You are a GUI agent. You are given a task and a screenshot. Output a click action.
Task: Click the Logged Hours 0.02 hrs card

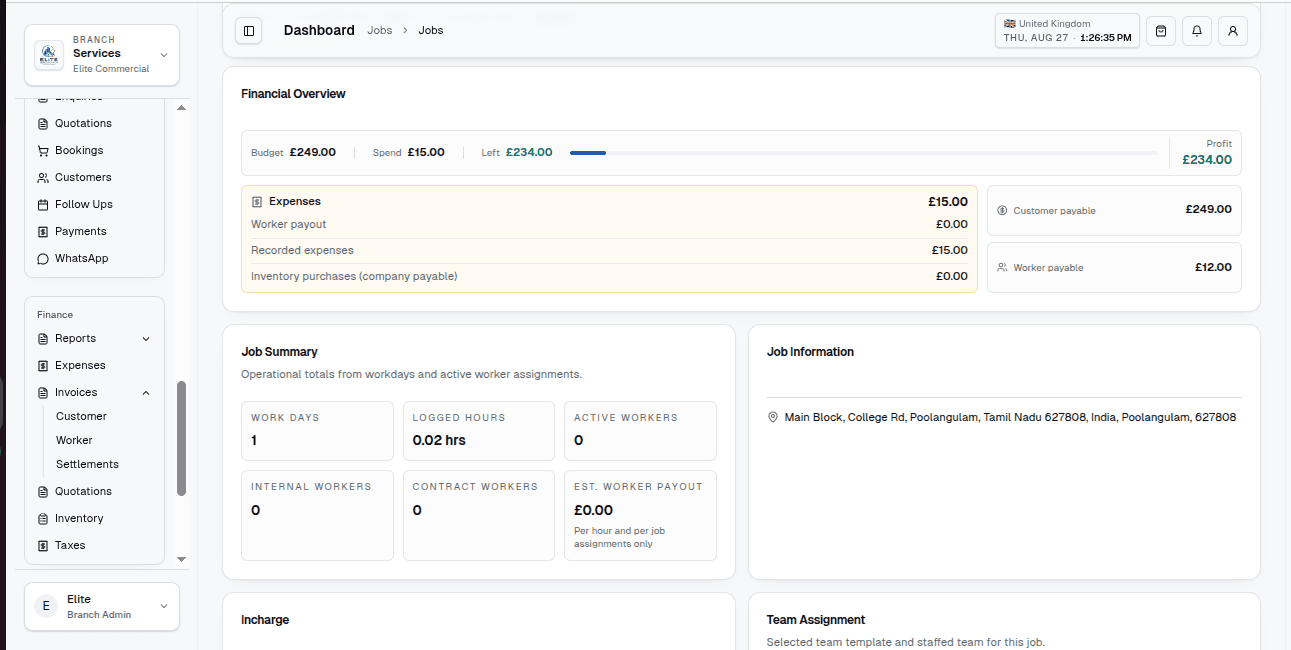479,431
